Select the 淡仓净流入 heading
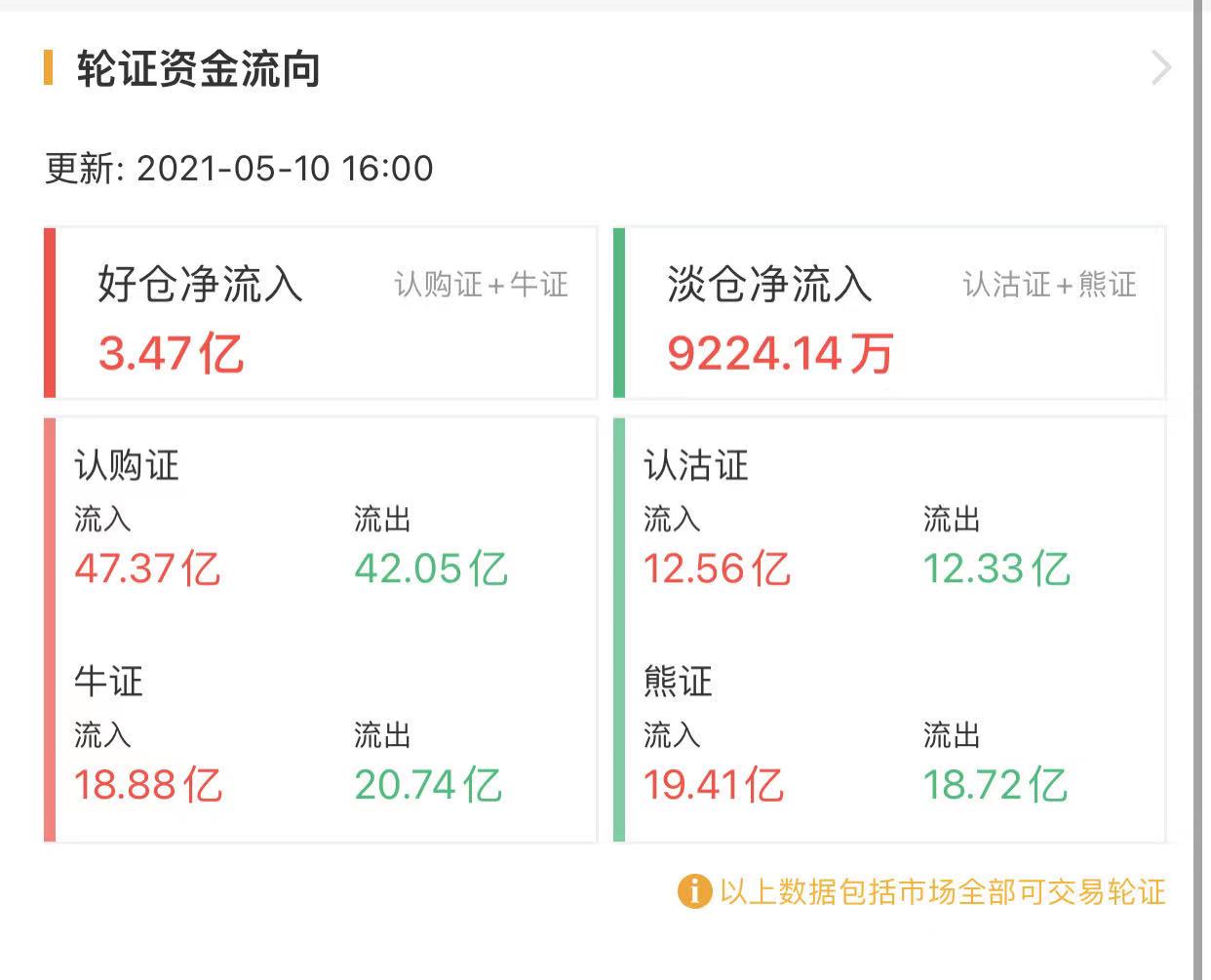 pos(768,285)
